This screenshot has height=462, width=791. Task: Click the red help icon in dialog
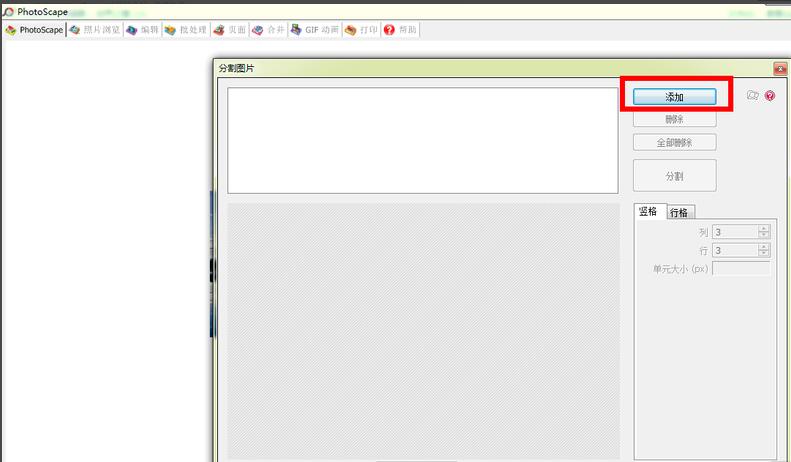(770, 96)
